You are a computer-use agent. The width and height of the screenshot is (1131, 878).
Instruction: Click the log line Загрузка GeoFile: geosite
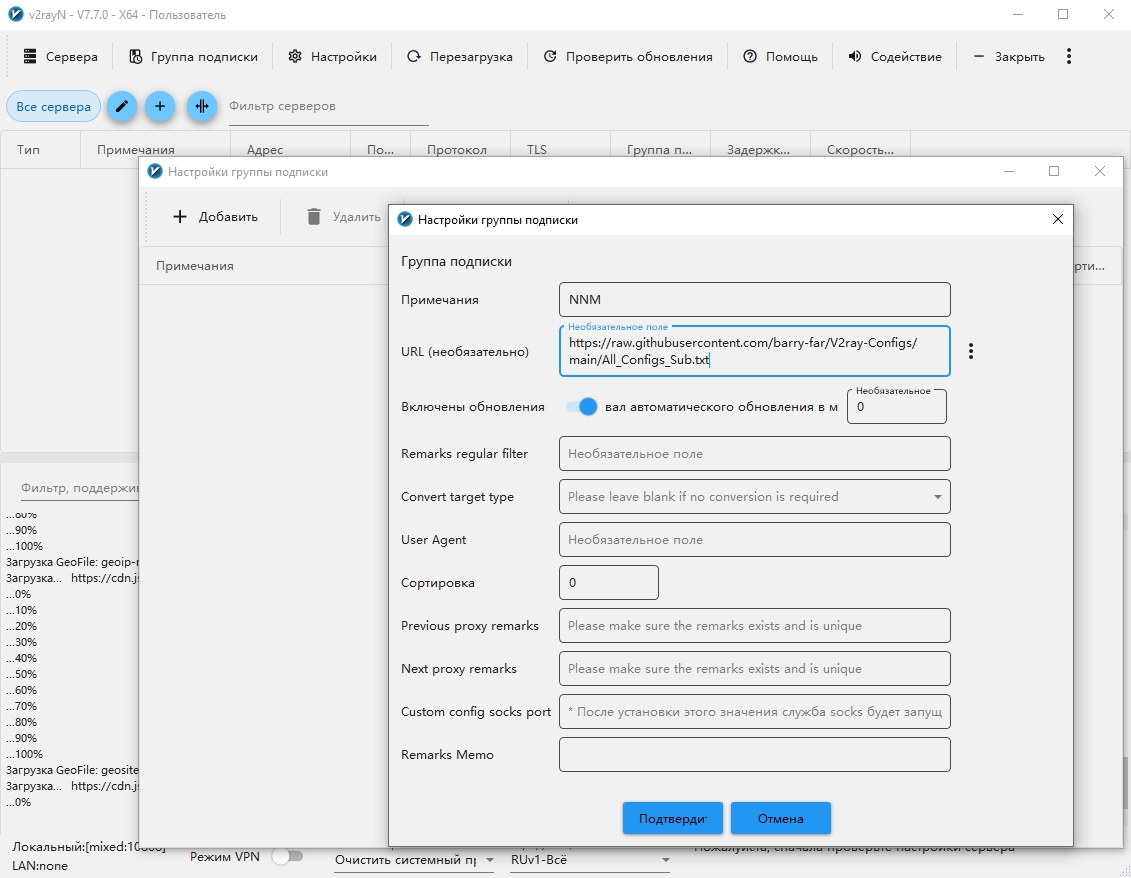tap(72, 770)
